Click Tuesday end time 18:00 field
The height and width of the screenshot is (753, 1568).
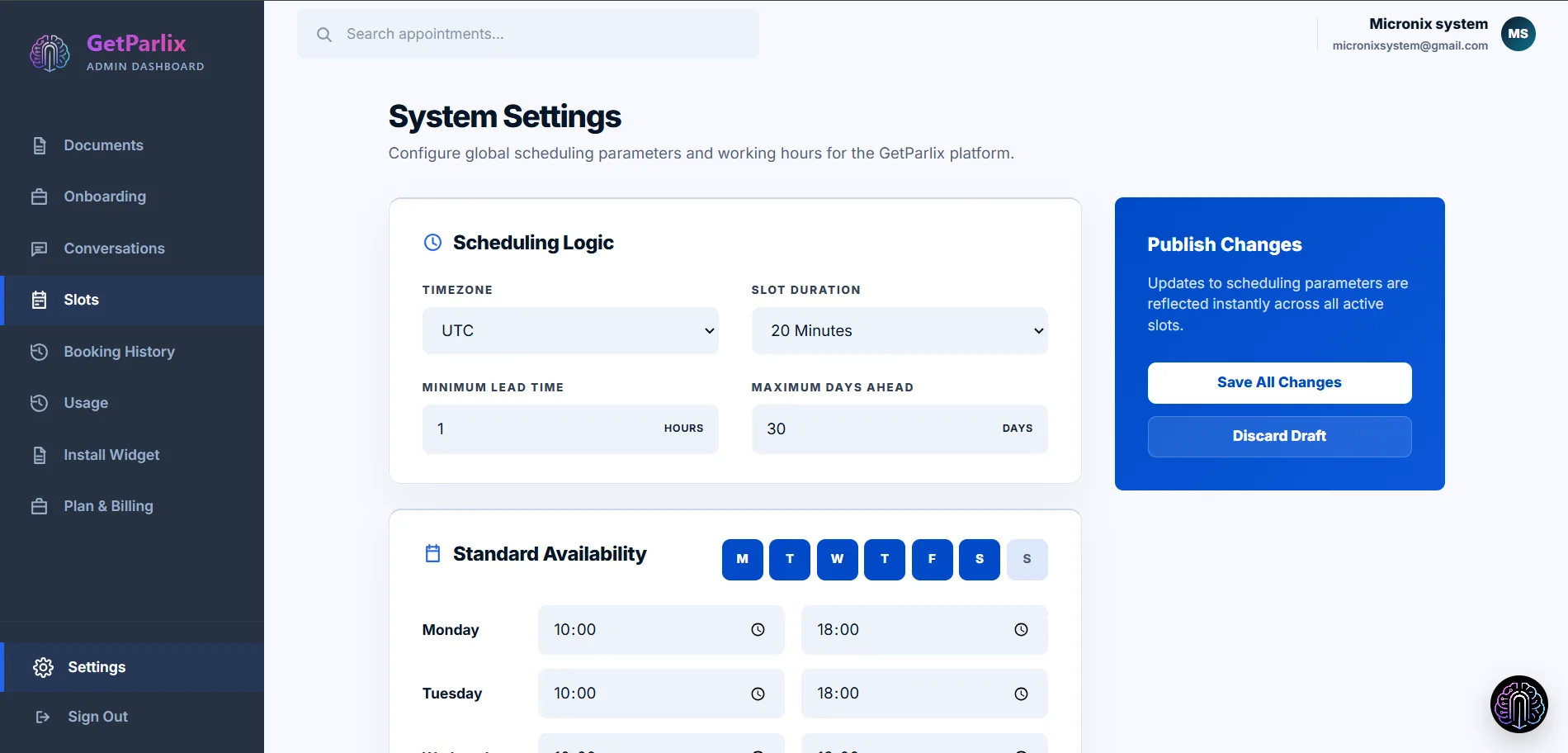pos(924,694)
